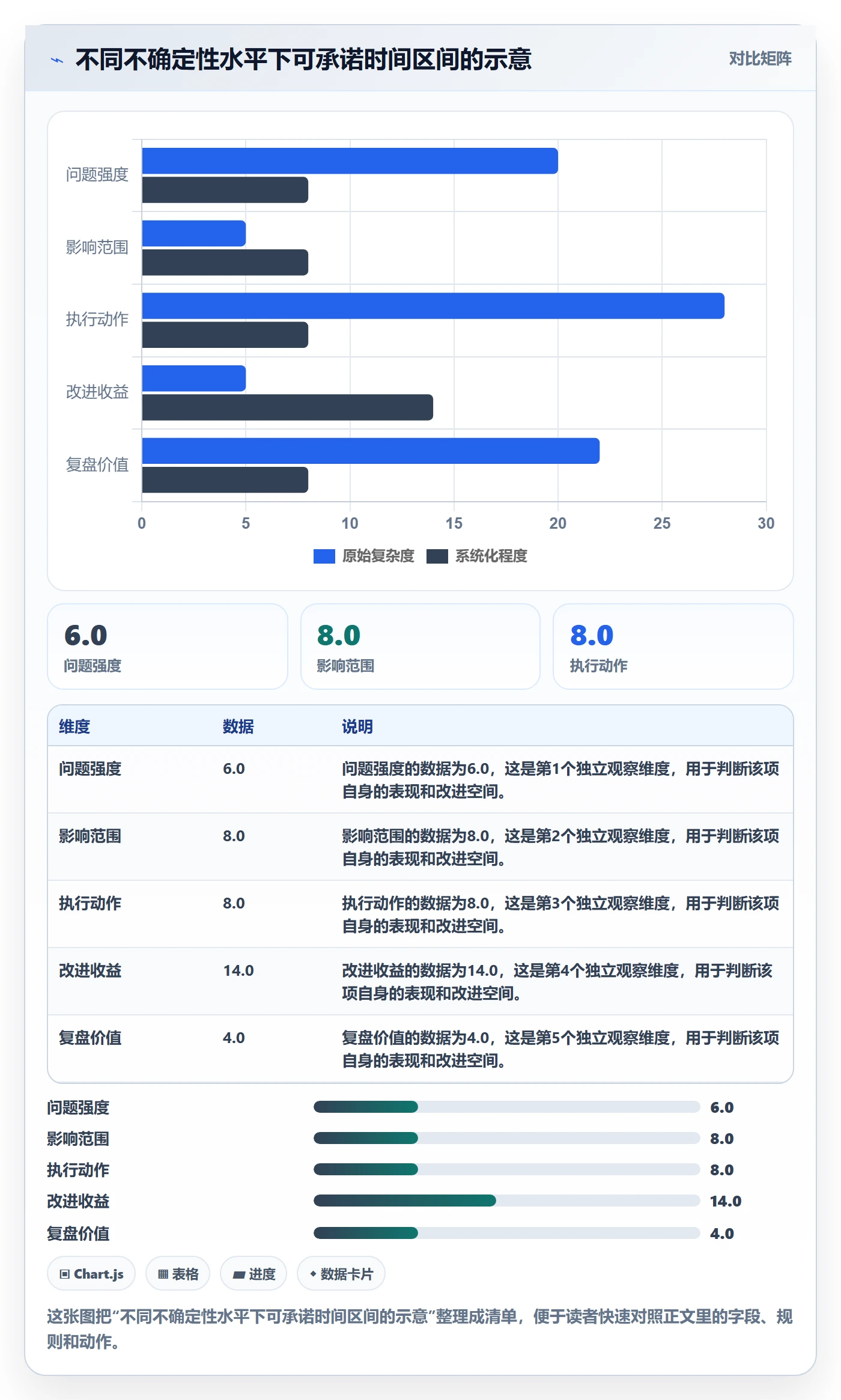The height and width of the screenshot is (1400, 841).
Task: Click the blue 原始复杂度 bar for 改进收益
Action: pyautogui.click(x=194, y=379)
